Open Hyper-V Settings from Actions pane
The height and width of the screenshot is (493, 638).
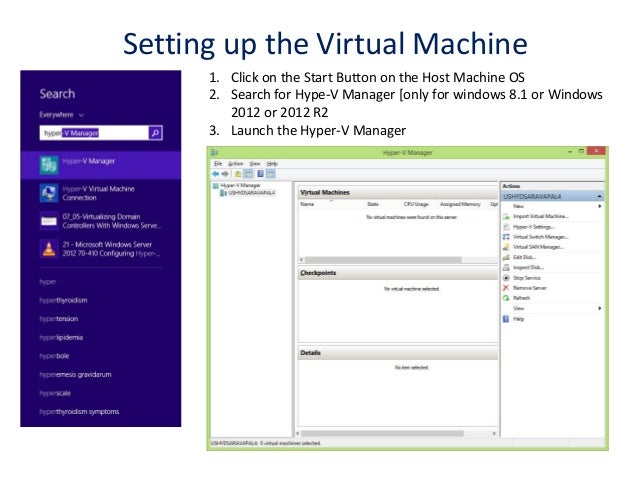point(533,227)
